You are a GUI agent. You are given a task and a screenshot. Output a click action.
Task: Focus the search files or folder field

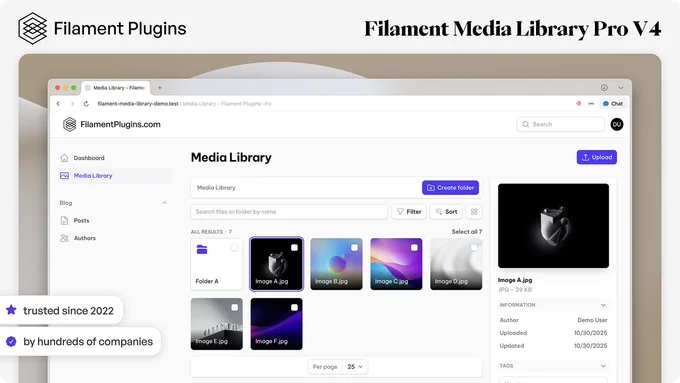tap(289, 212)
